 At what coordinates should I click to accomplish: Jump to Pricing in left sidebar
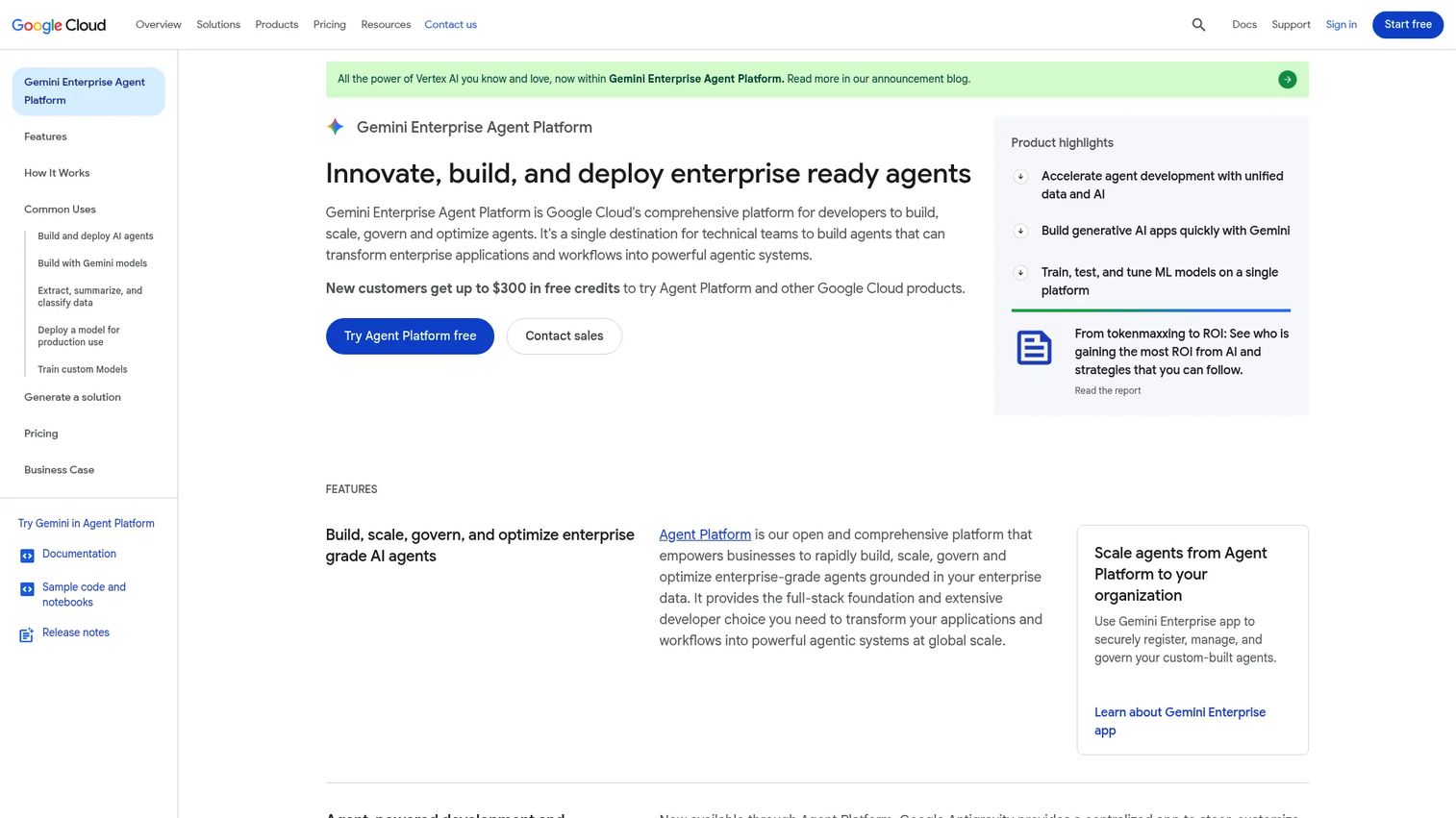click(41, 434)
